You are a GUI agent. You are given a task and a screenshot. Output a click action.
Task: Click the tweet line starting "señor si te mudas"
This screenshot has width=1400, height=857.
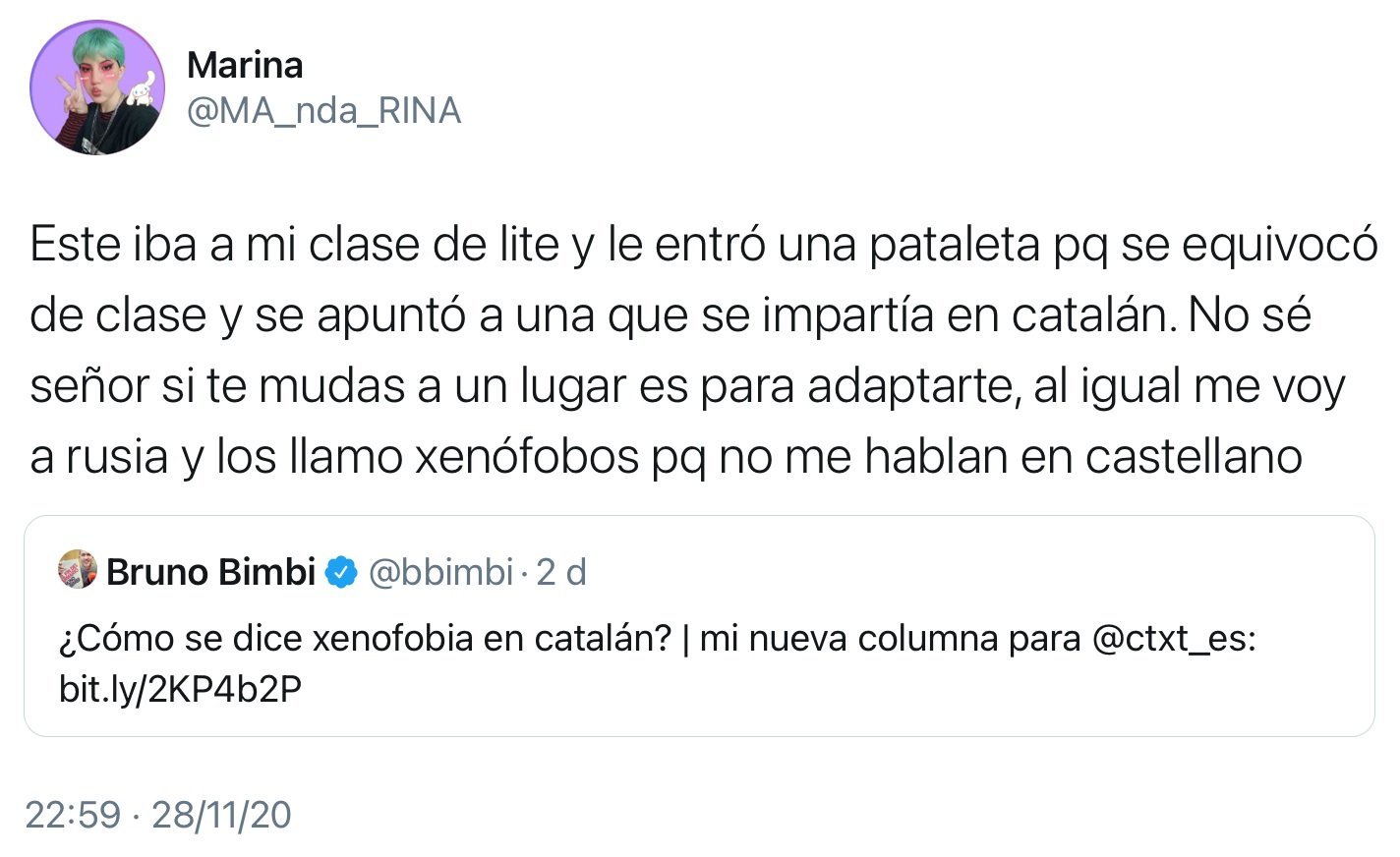(686, 386)
